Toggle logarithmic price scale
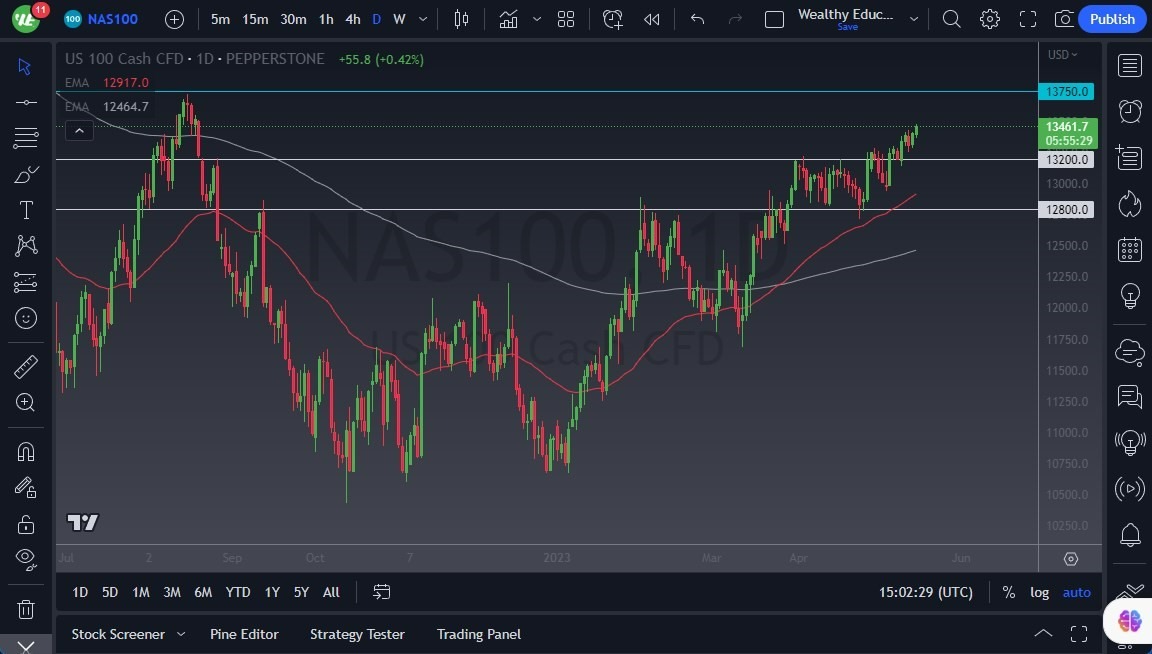Image resolution: width=1152 pixels, height=654 pixels. pyautogui.click(x=1039, y=592)
